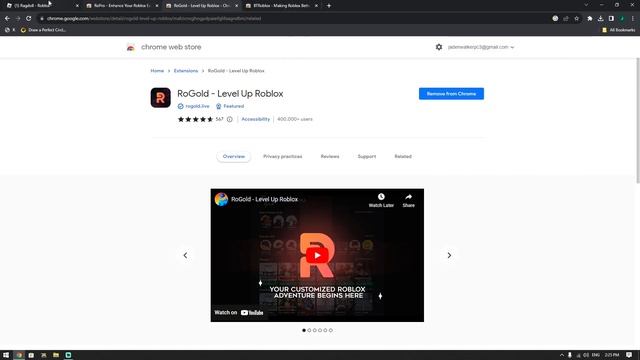Show hidden system tray icons
Screen dimensions: 640x360
[562, 355]
